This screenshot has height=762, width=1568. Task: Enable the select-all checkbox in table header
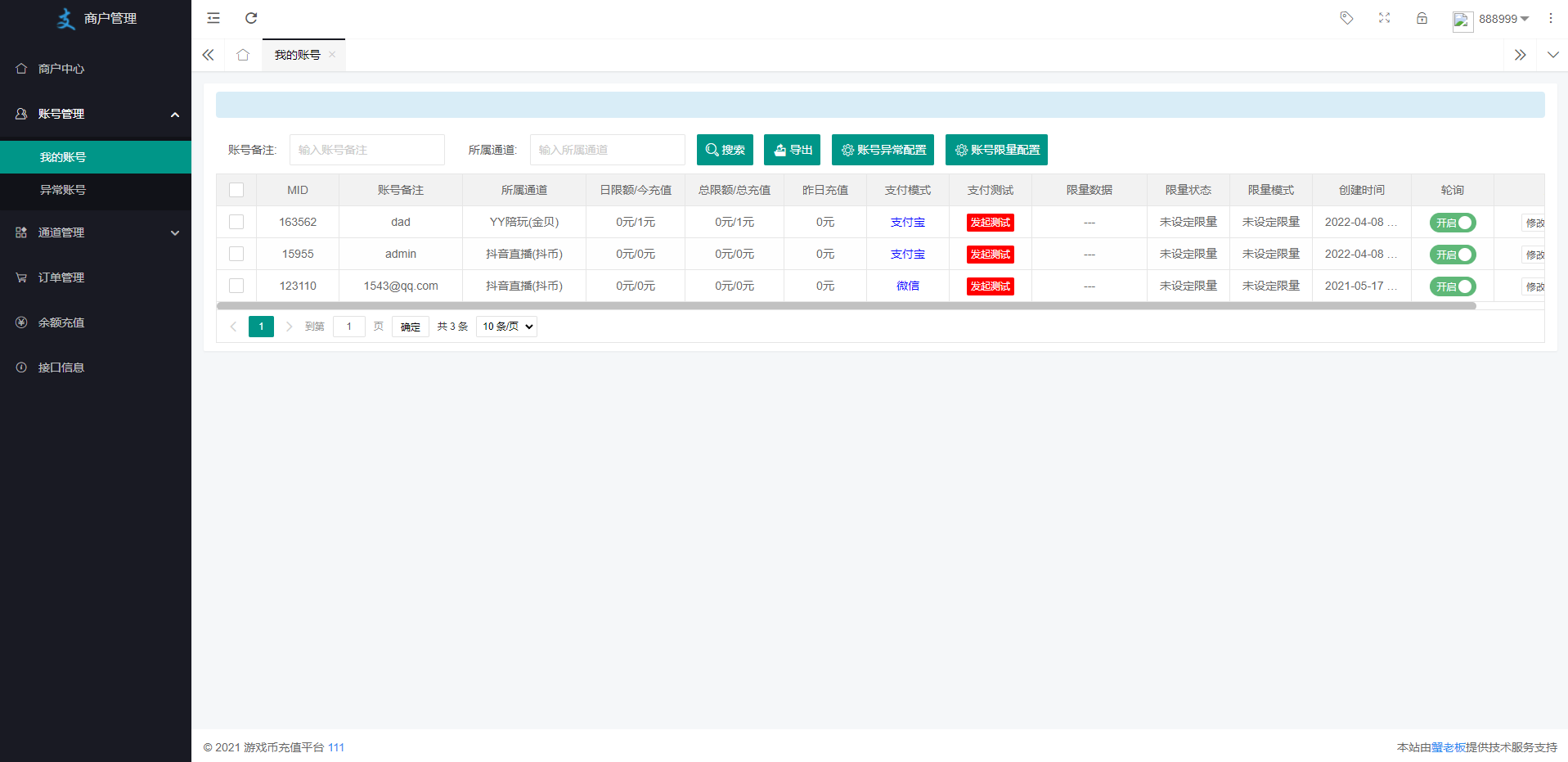point(236,189)
